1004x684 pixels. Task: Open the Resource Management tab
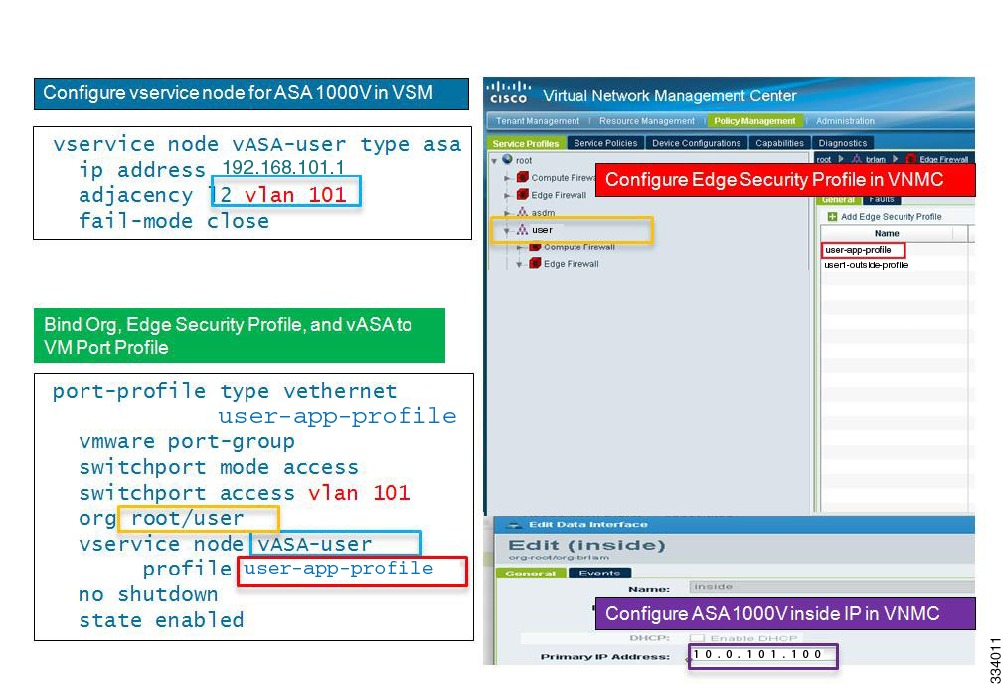pyautogui.click(x=647, y=120)
